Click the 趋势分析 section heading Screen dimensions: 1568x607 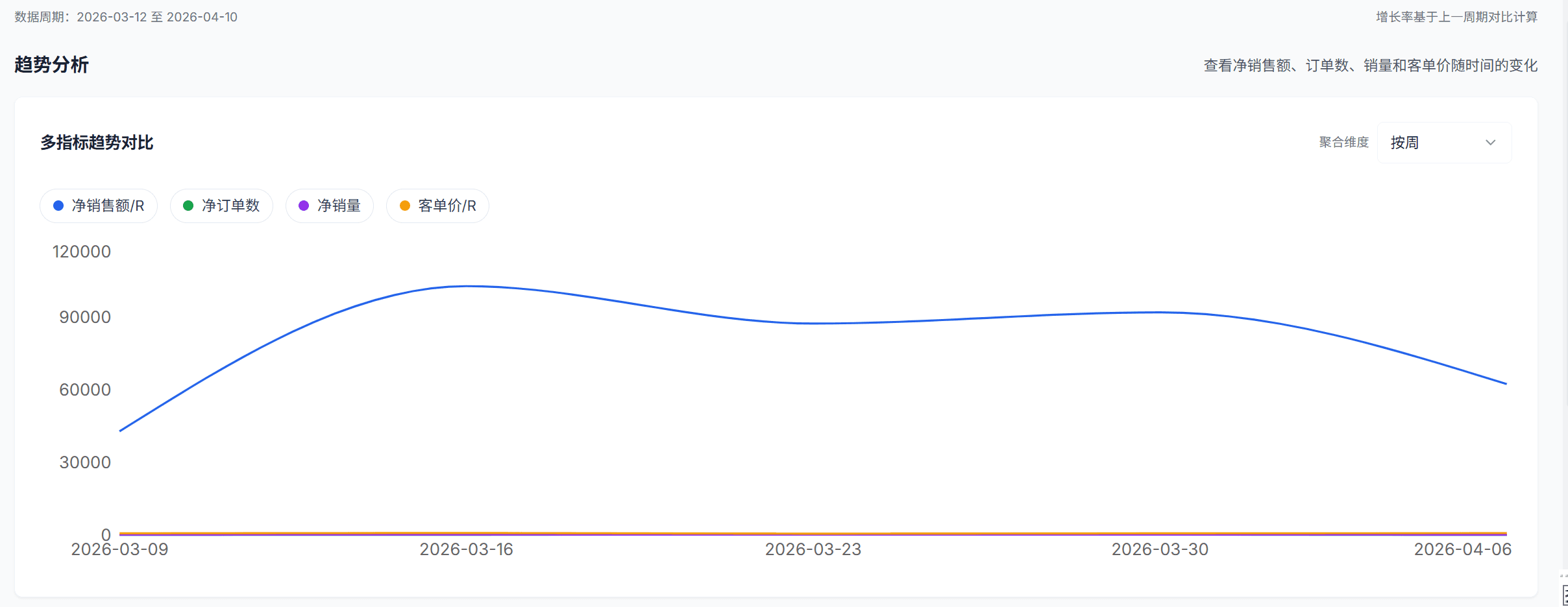(51, 65)
